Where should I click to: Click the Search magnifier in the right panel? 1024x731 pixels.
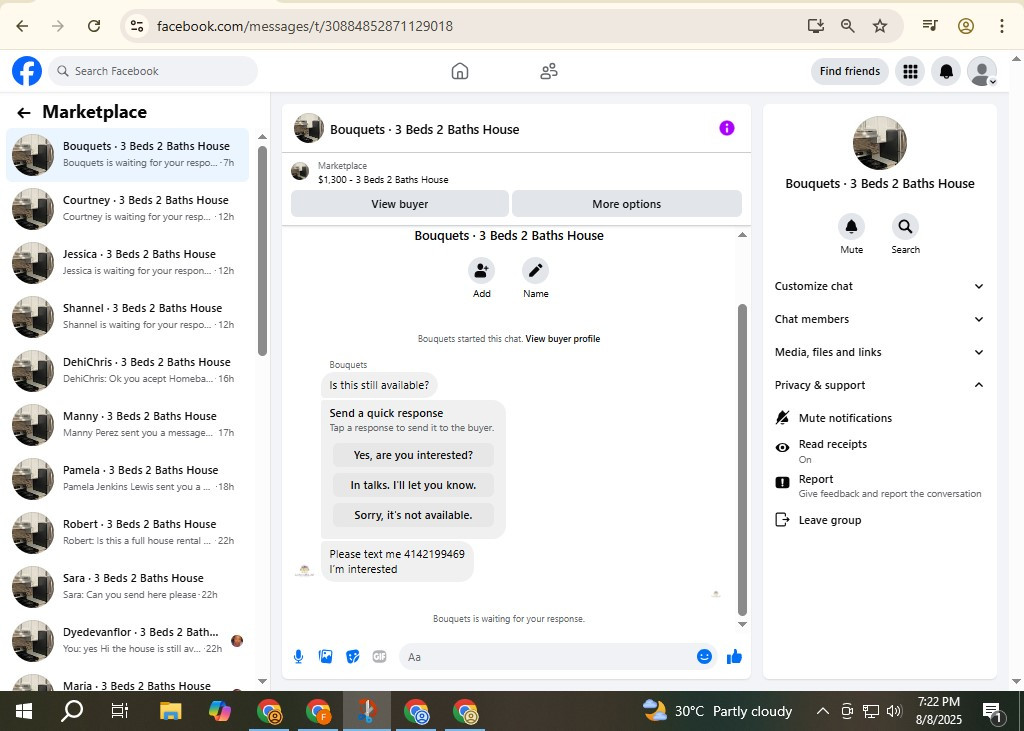click(x=905, y=227)
